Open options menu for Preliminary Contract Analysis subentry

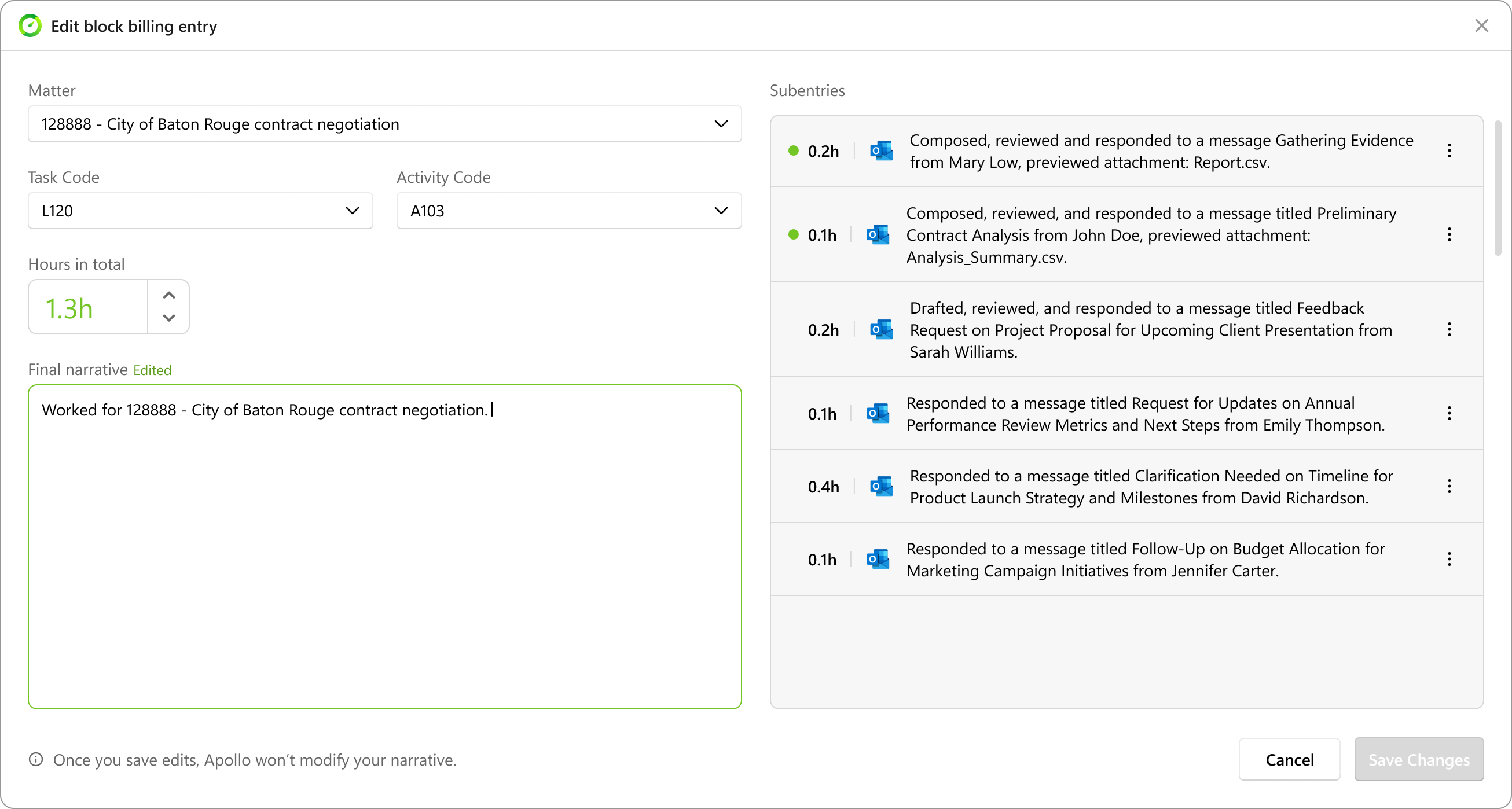pyautogui.click(x=1449, y=235)
